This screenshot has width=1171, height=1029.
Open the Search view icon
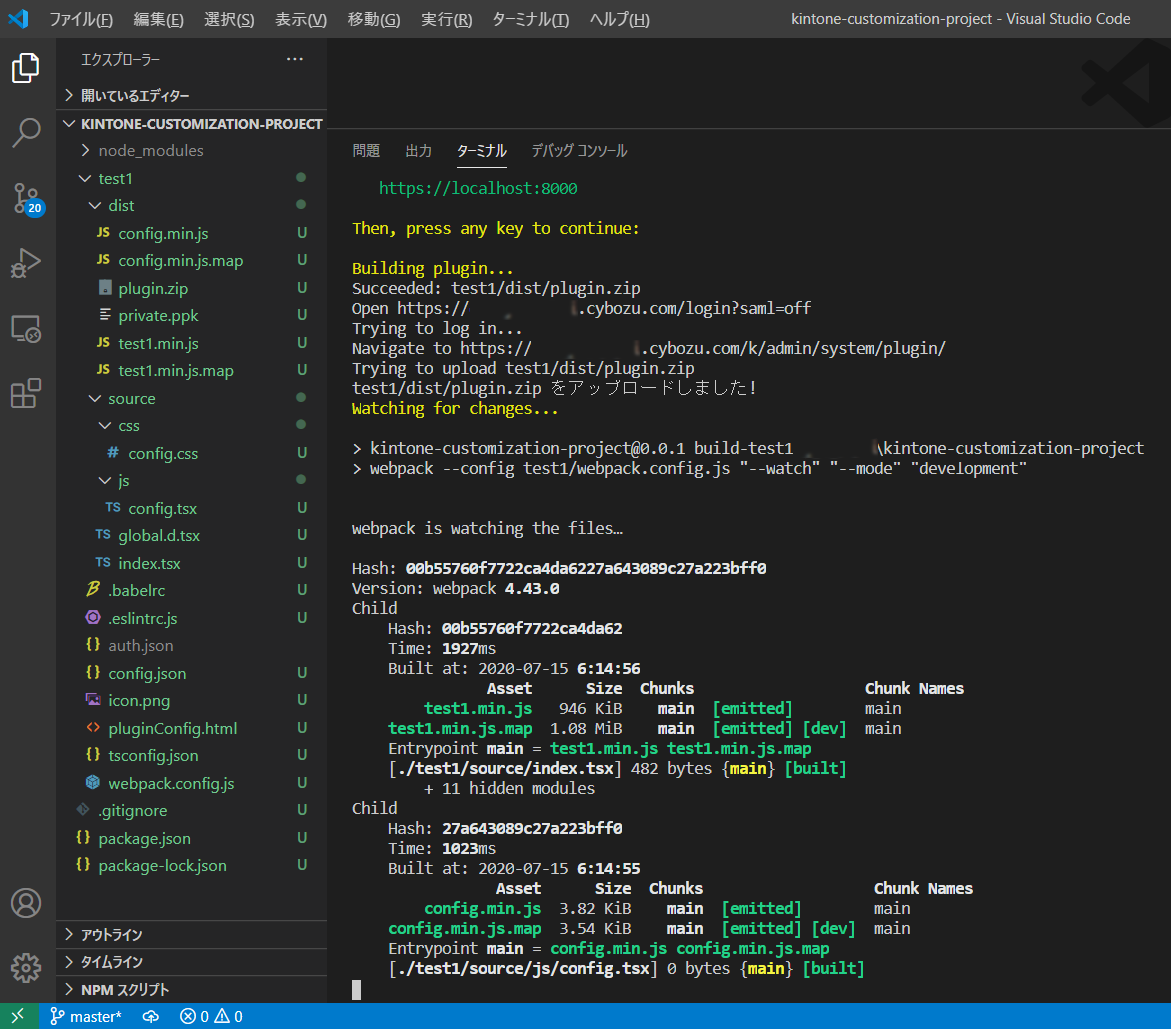[x=26, y=132]
